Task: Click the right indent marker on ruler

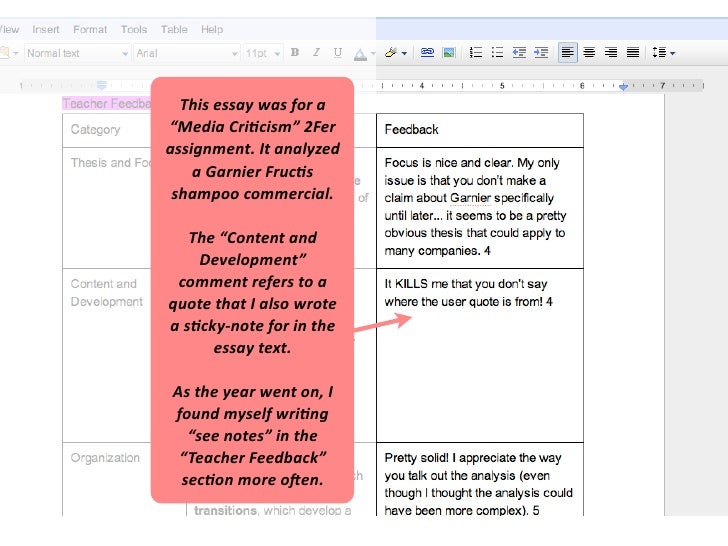Action: 624,86
